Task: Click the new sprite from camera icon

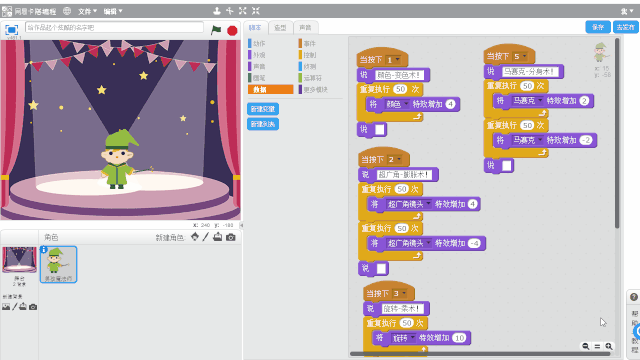Action: [x=231, y=237]
